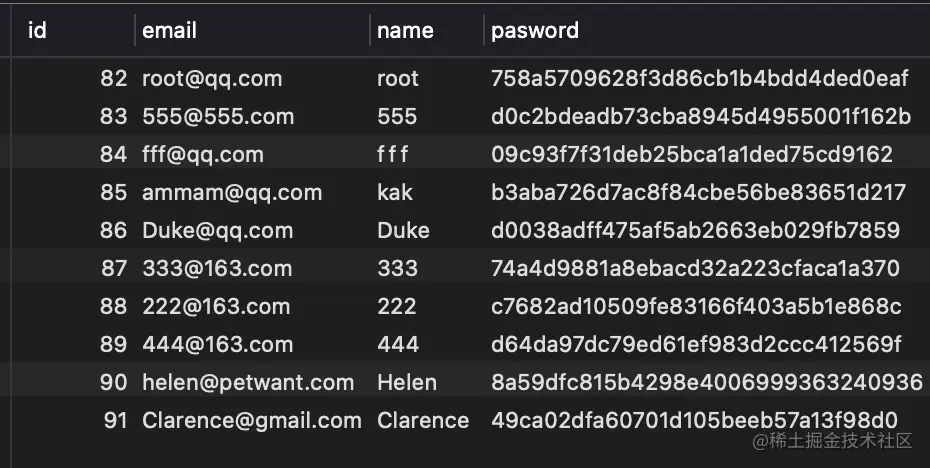Select the 333@163.com email cell
Screen dimensions: 930x468
click(x=217, y=269)
